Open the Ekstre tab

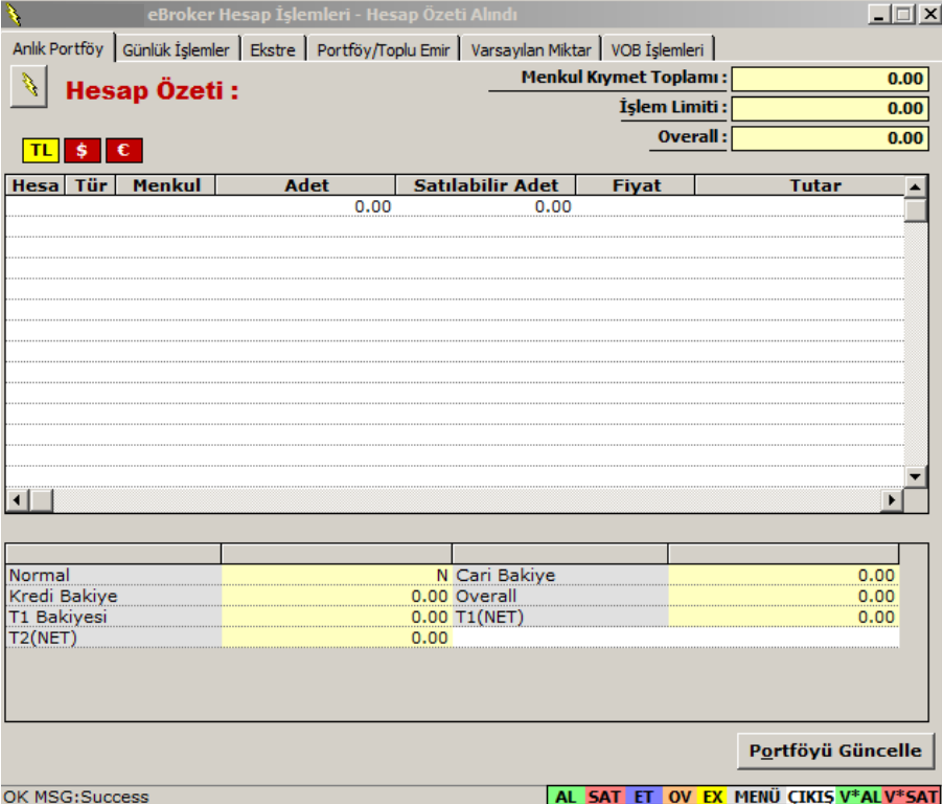tap(273, 50)
